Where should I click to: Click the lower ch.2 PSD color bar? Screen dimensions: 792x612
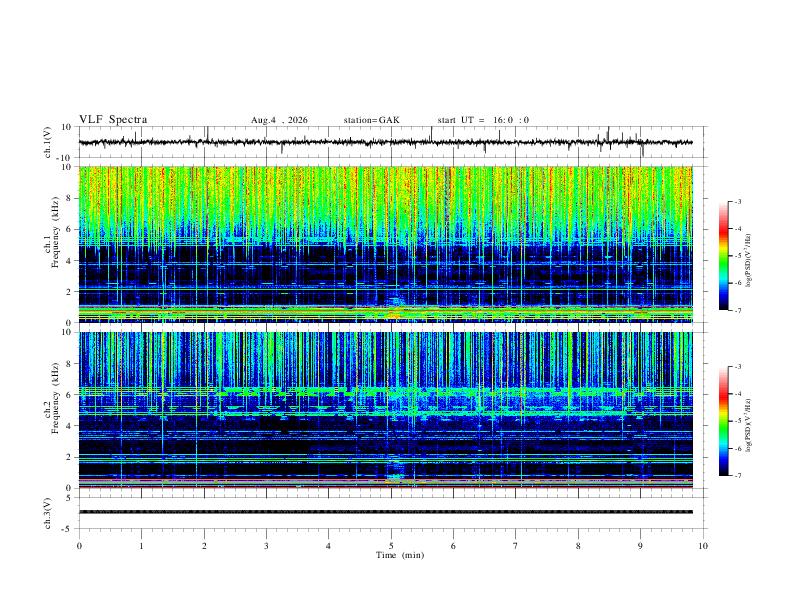pyautogui.click(x=724, y=421)
